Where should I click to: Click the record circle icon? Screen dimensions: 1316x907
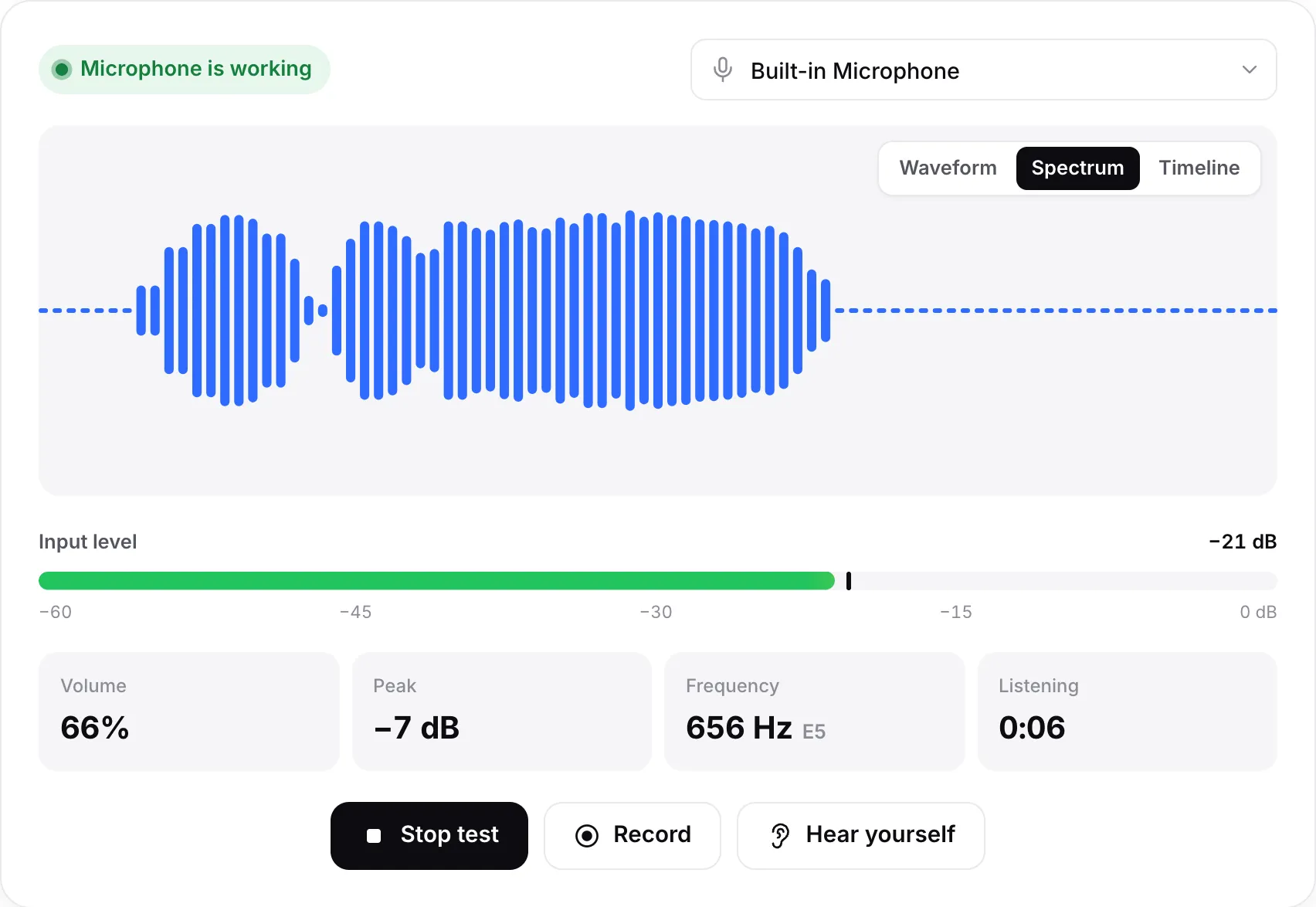click(587, 836)
